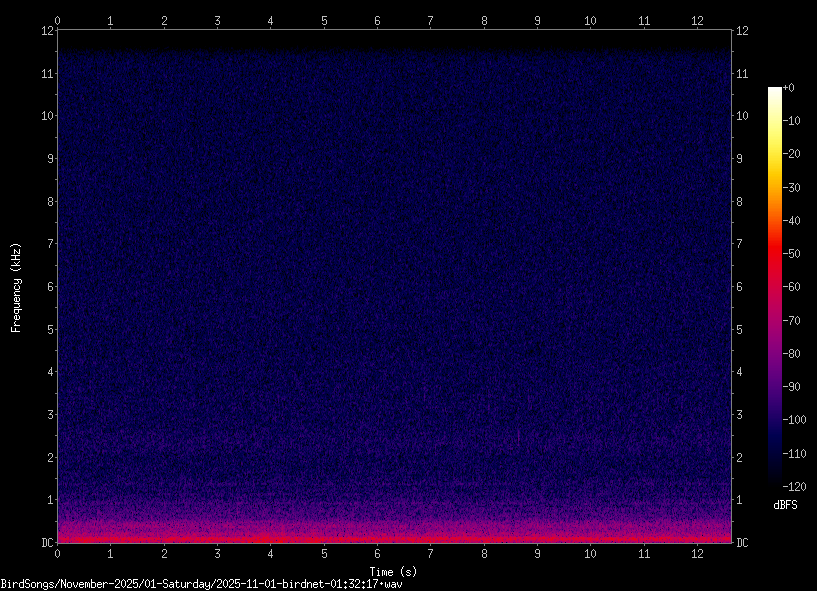The height and width of the screenshot is (591, 817).
Task: Select the 0 second mark on bottom axis
Action: point(58,553)
